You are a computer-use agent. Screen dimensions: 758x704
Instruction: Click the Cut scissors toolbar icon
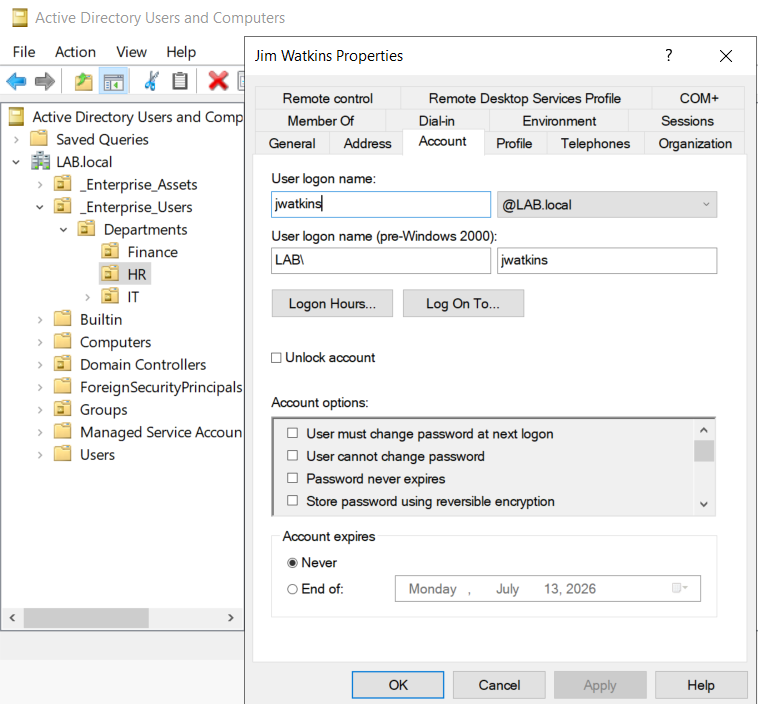[x=151, y=81]
